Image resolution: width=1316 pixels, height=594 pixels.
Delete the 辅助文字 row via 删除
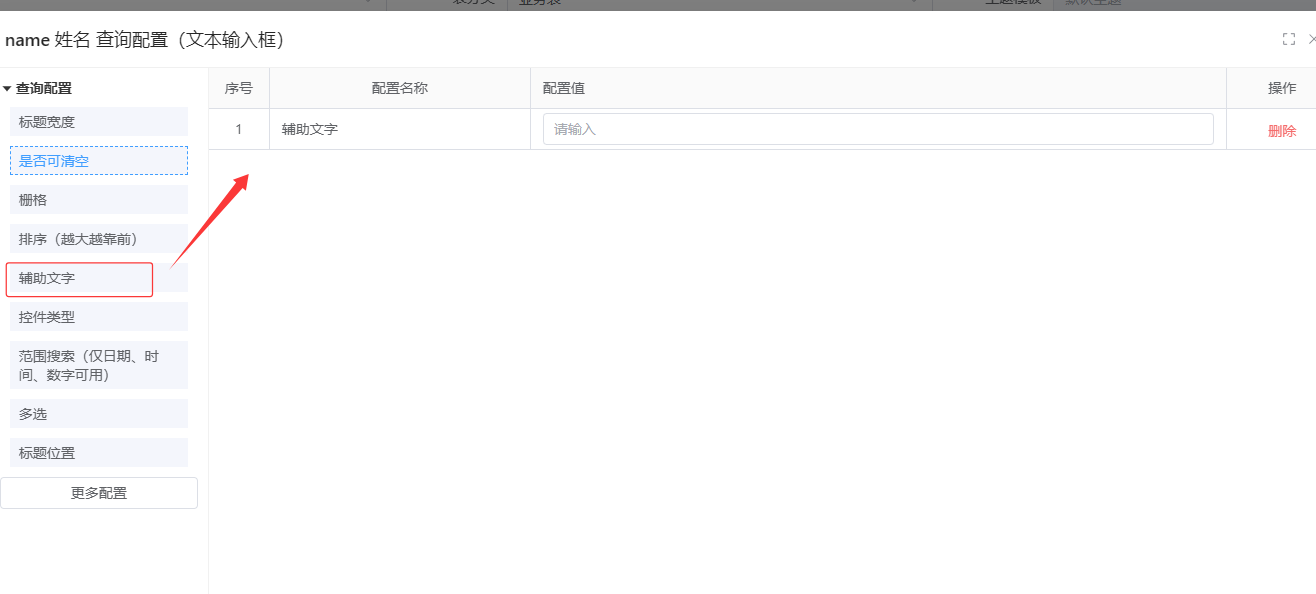point(1282,130)
